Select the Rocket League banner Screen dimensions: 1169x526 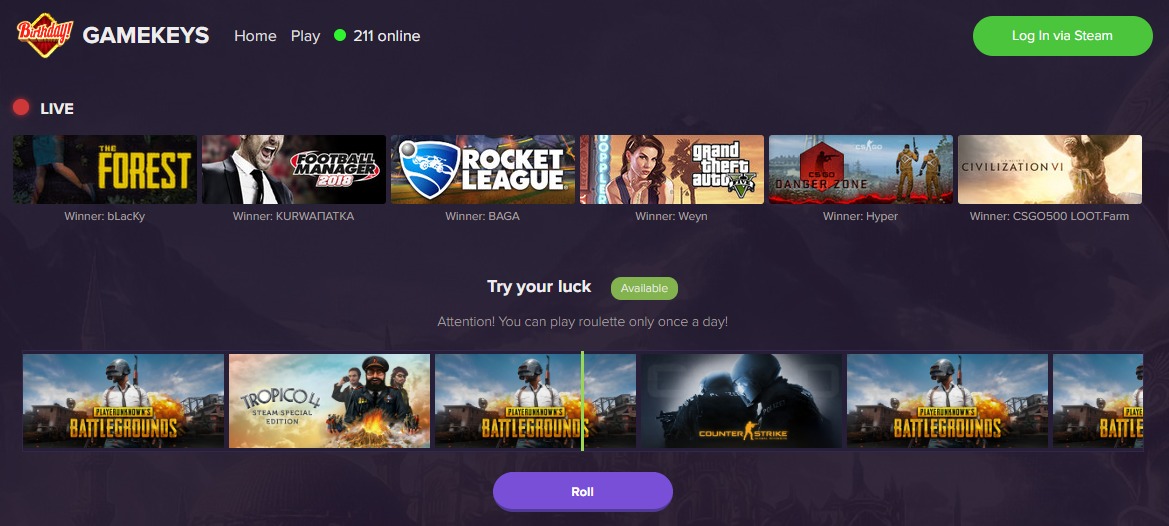click(x=483, y=169)
